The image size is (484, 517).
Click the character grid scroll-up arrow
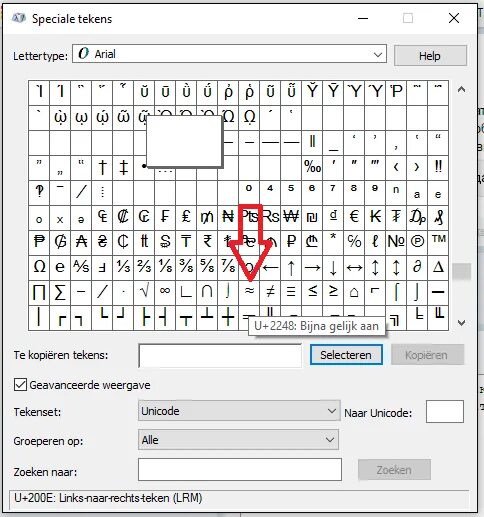pyautogui.click(x=461, y=89)
